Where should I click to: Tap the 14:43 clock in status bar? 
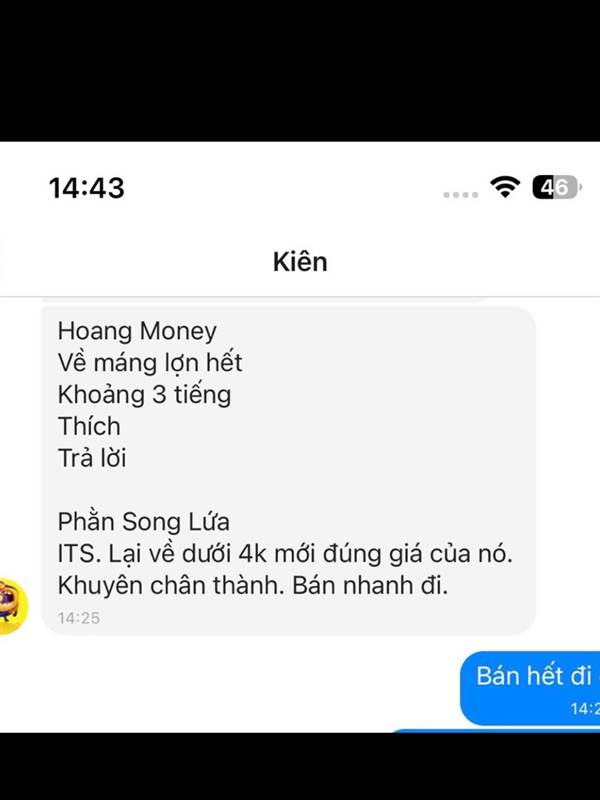click(86, 188)
